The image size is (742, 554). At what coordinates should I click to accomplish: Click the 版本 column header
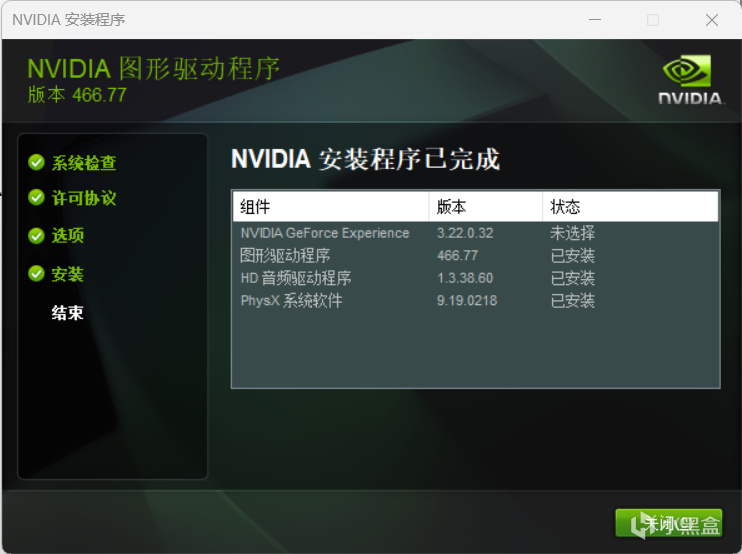point(486,207)
